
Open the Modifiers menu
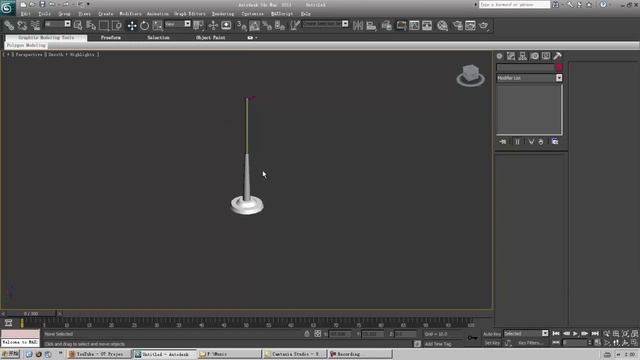(x=130, y=14)
